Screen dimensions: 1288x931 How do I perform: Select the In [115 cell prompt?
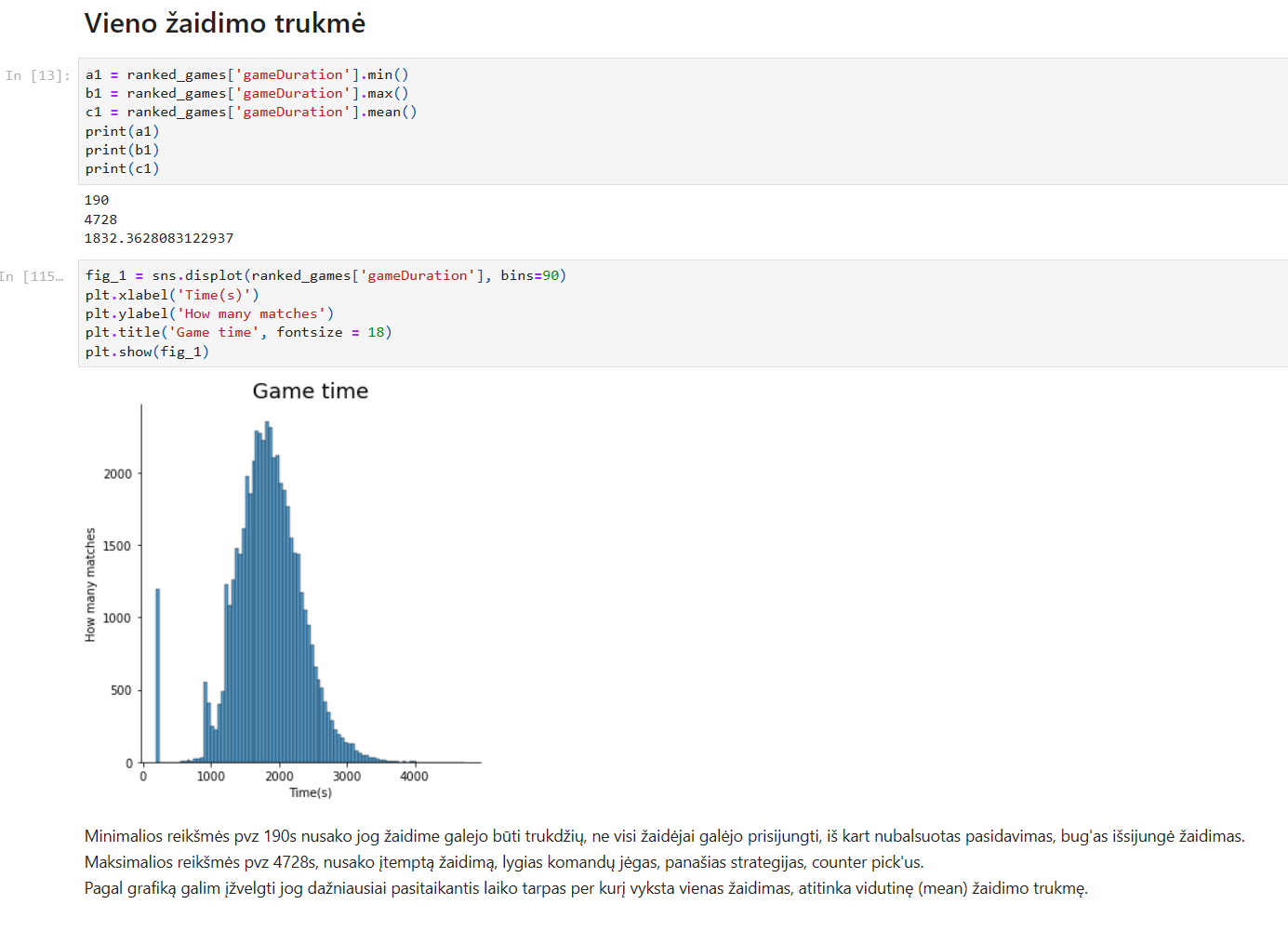33,276
